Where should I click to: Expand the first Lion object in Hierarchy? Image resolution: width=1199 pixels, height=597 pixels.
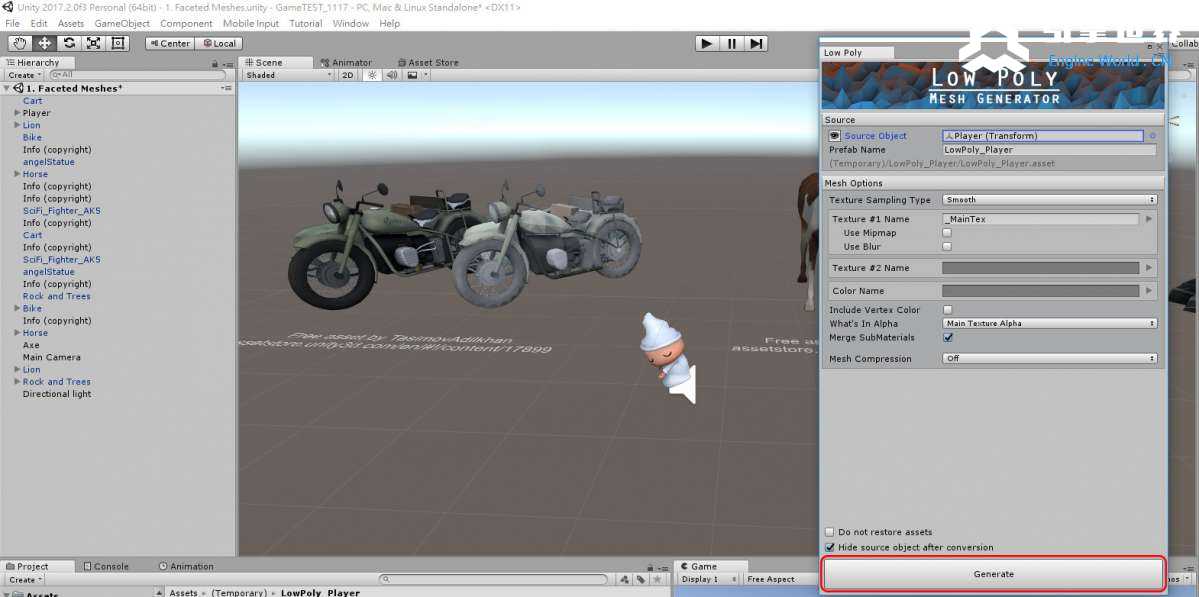pos(17,125)
